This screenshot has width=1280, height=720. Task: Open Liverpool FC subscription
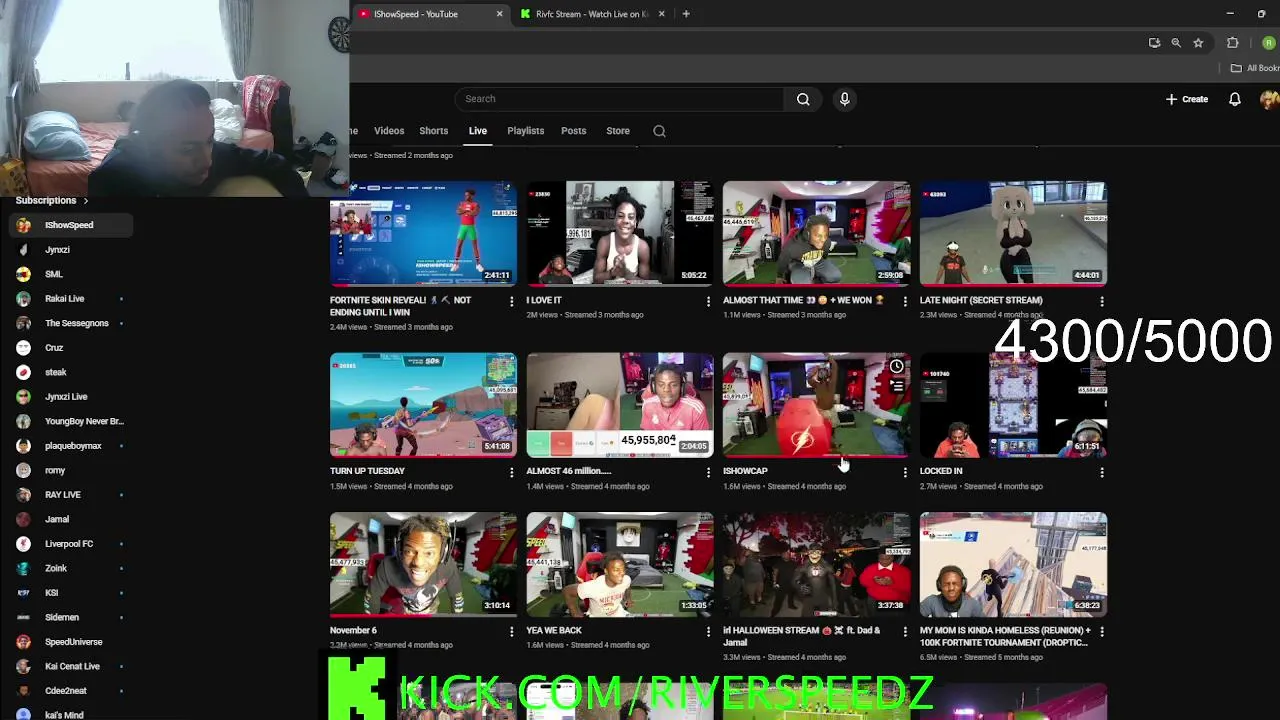69,544
